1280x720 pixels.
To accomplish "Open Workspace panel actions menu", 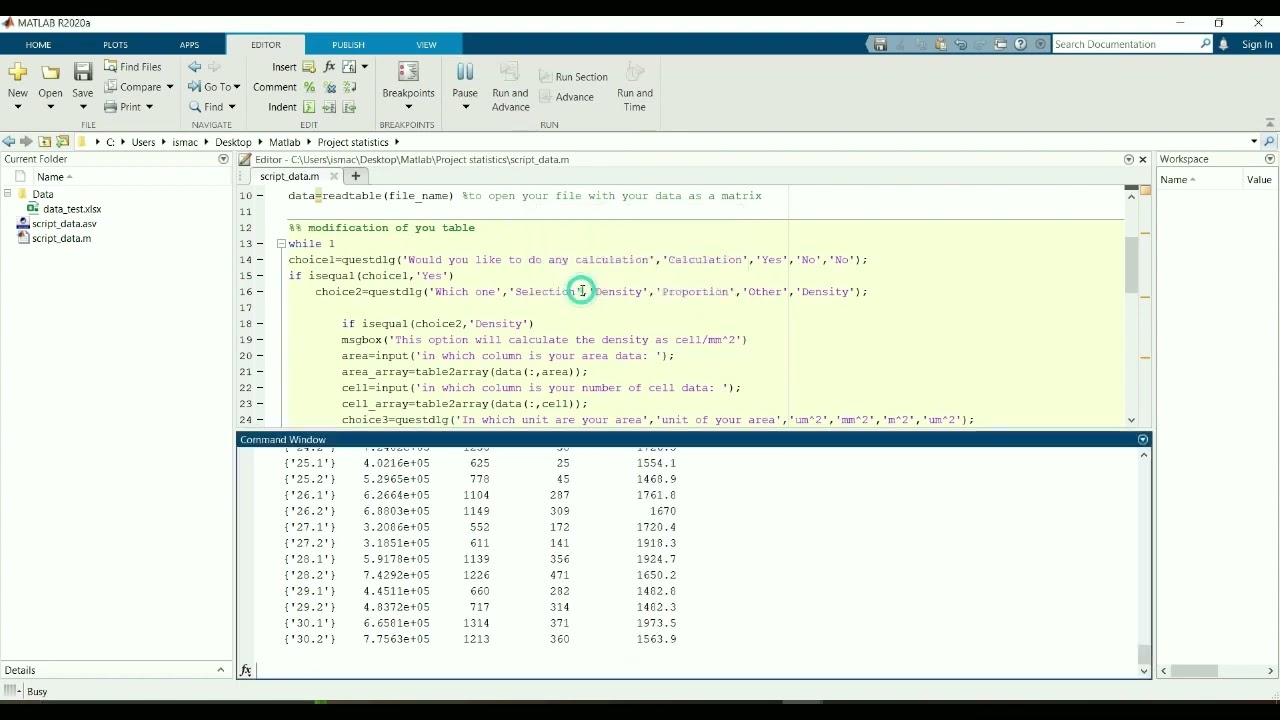I will [x=1270, y=159].
